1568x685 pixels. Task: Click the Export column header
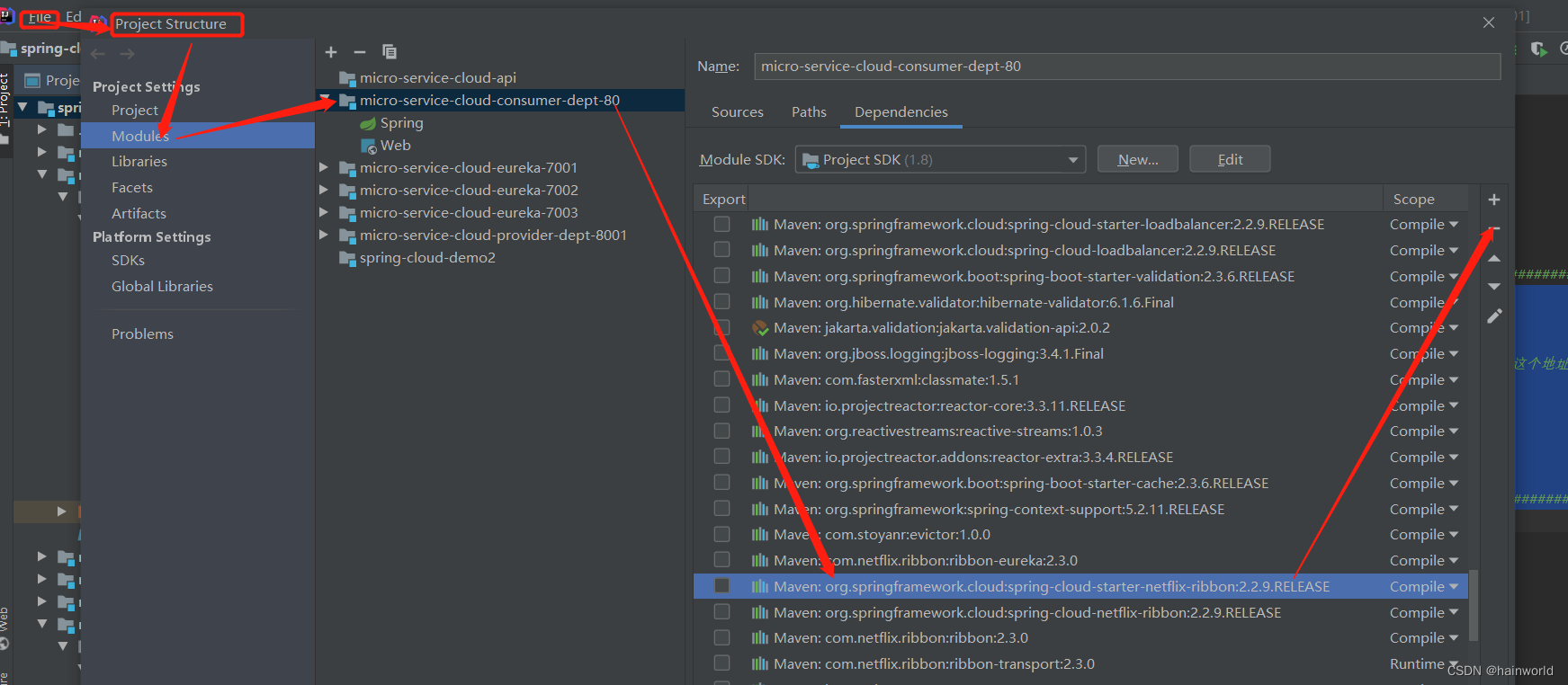(x=723, y=199)
